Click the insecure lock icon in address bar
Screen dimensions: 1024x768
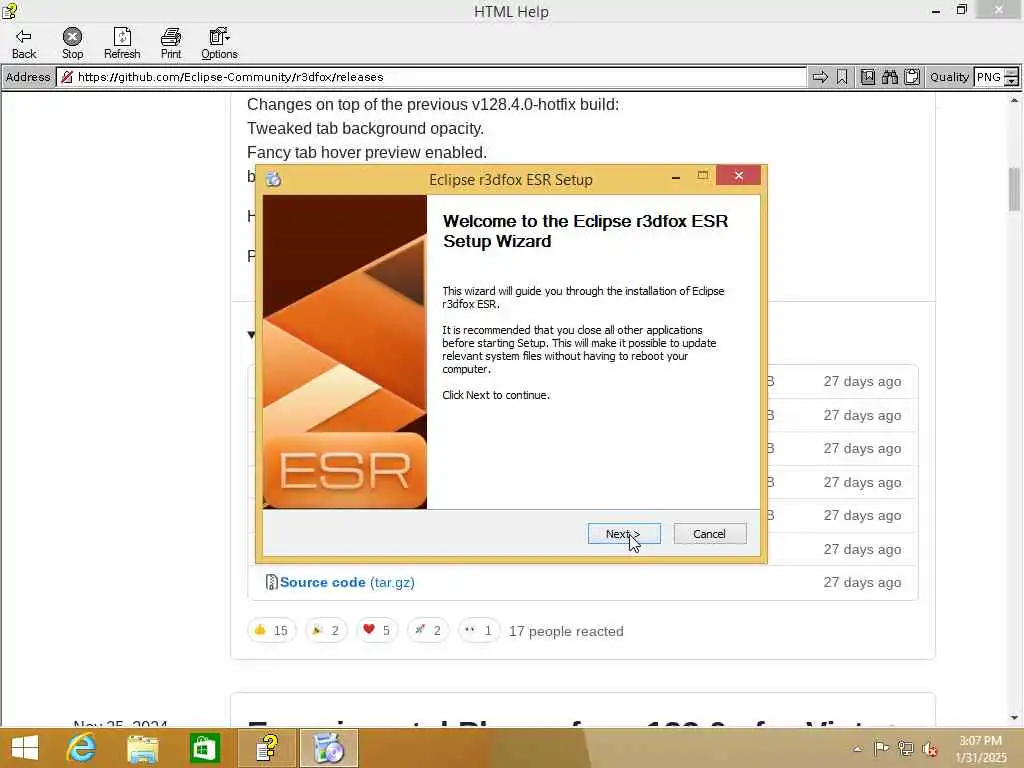coord(67,77)
